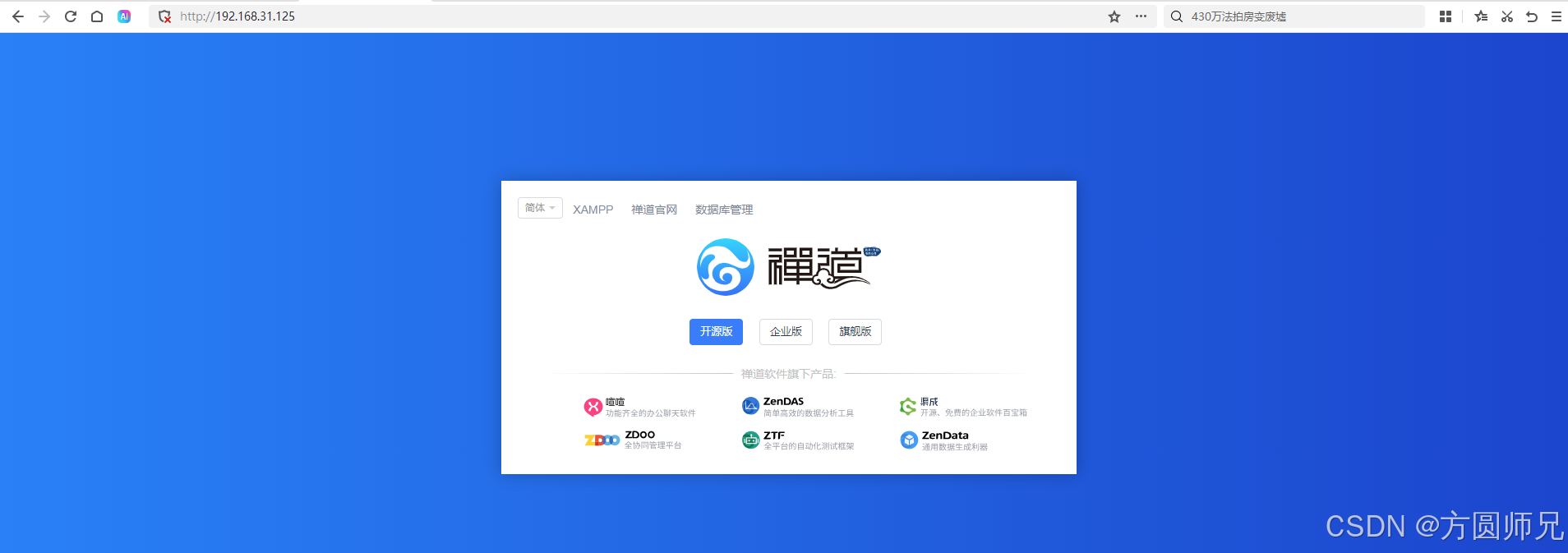Open the browser hamburger menu
The height and width of the screenshot is (553, 1568).
tap(1556, 16)
